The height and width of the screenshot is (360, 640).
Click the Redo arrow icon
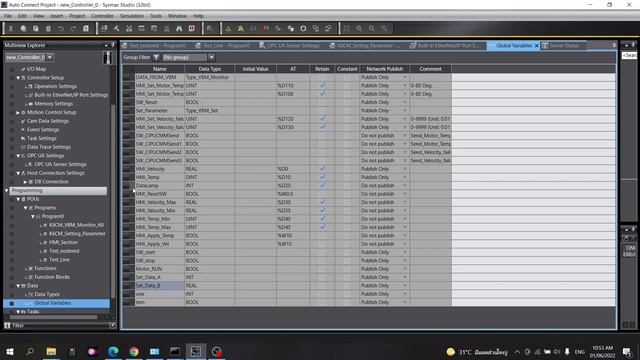pyautogui.click(x=73, y=29)
